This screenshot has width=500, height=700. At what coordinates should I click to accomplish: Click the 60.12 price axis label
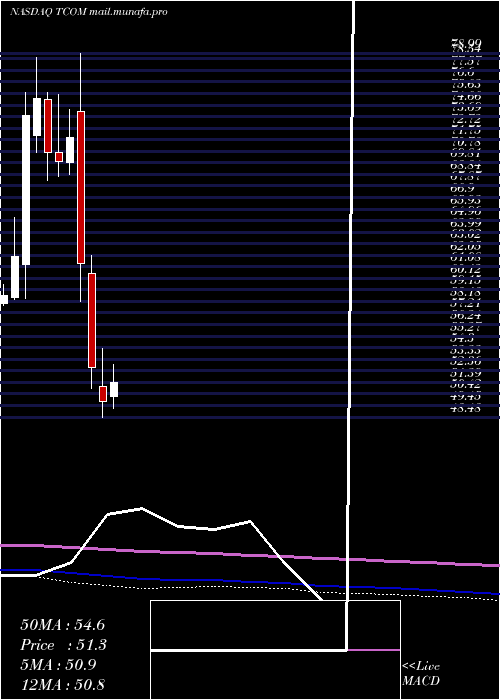pyautogui.click(x=467, y=270)
